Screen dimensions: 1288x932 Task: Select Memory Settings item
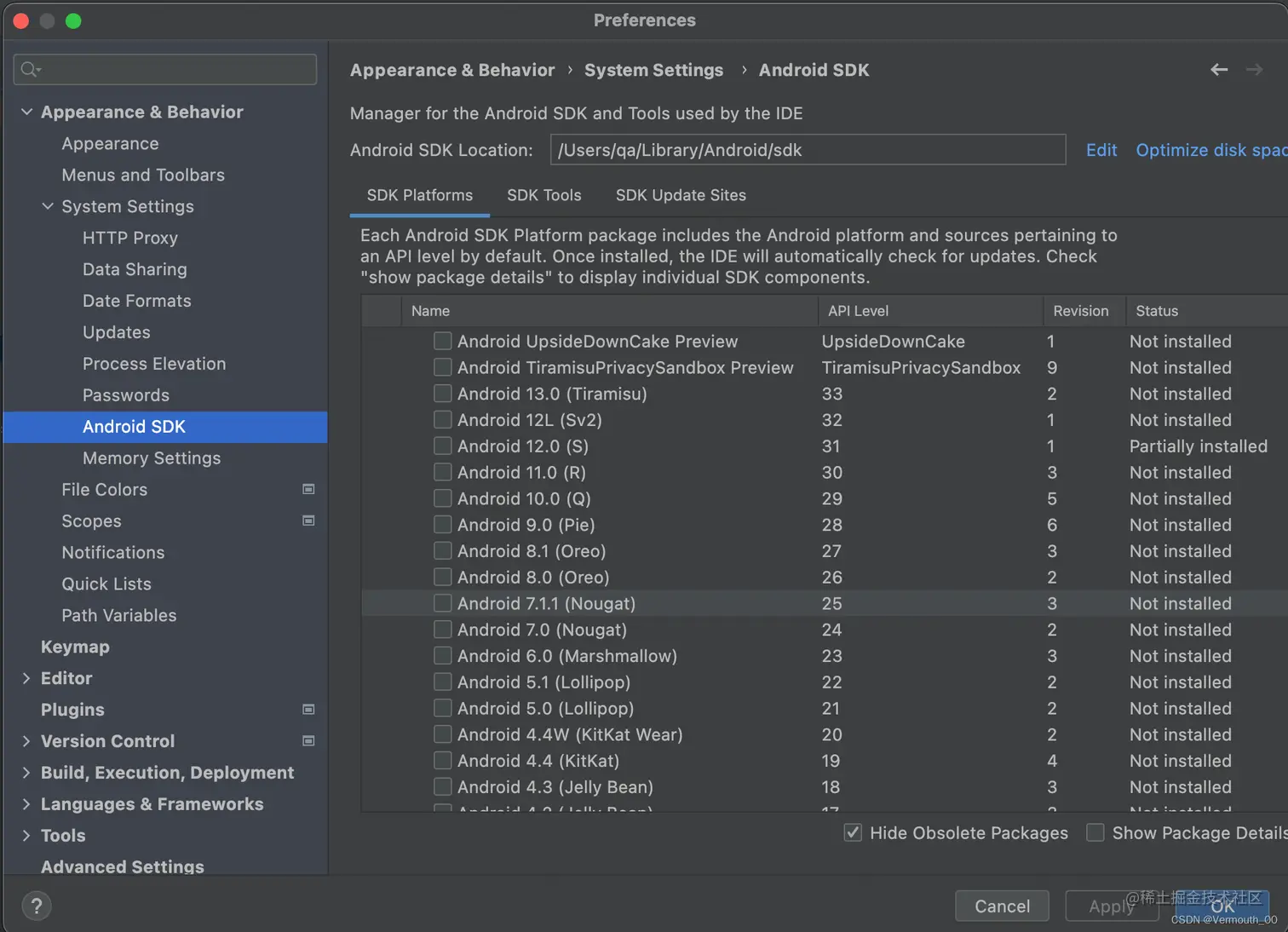[x=152, y=458]
